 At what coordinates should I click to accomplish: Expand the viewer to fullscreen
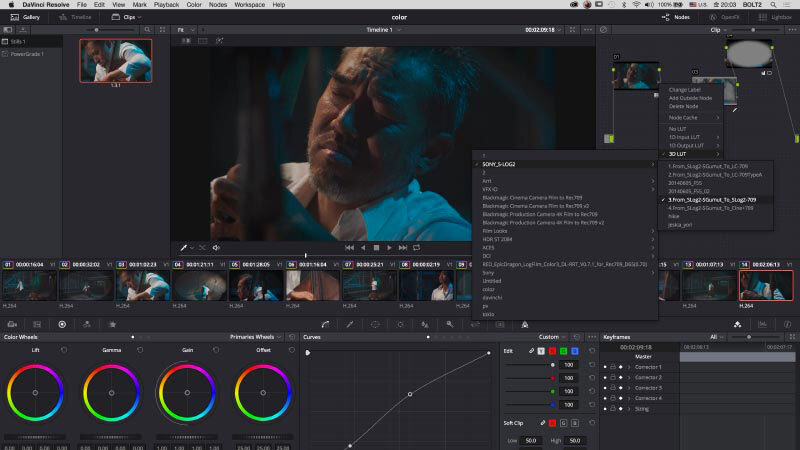pyautogui.click(x=572, y=30)
